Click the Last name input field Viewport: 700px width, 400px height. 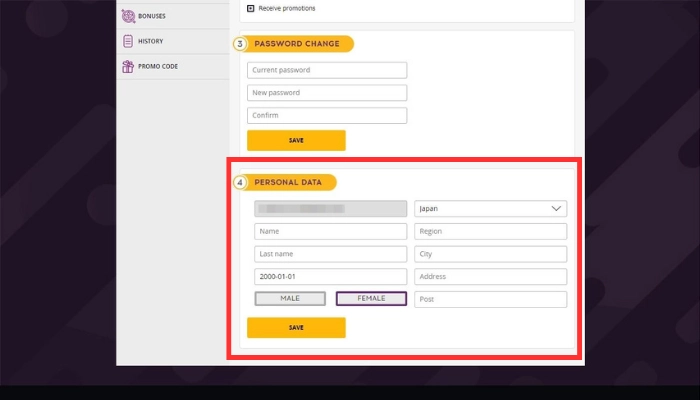331,254
